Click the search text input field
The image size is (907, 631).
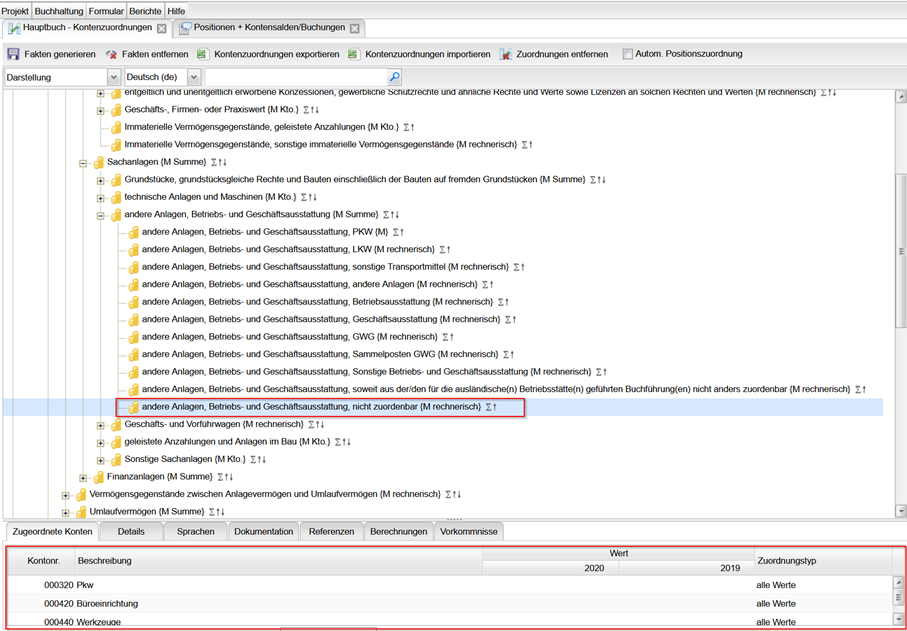[x=296, y=76]
